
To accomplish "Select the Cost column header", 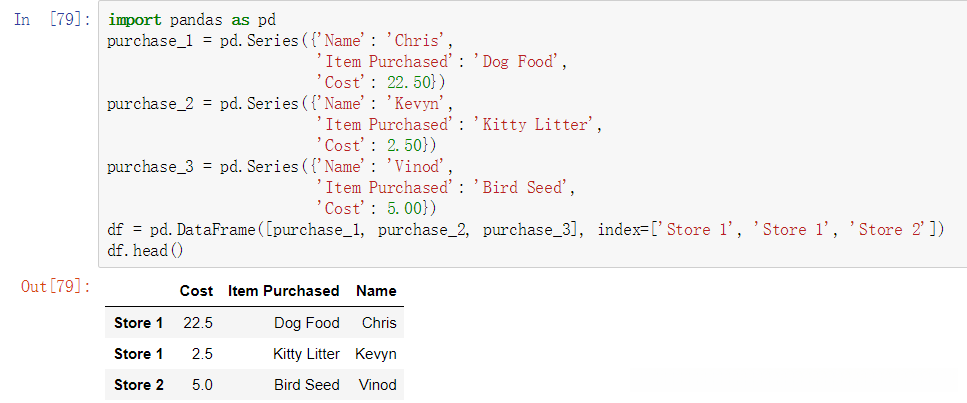I will coord(196,291).
